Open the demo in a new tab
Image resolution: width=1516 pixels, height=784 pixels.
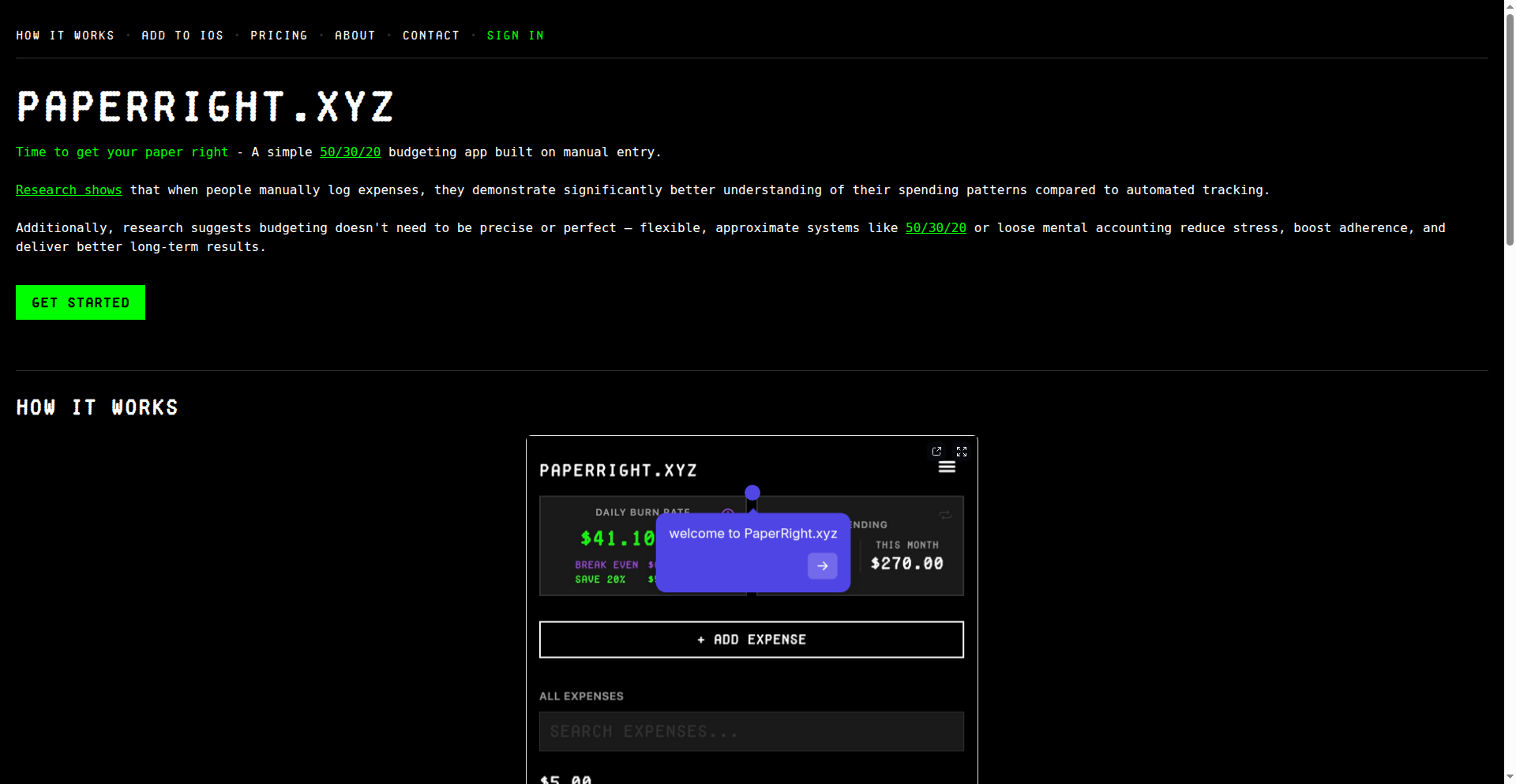pos(937,451)
